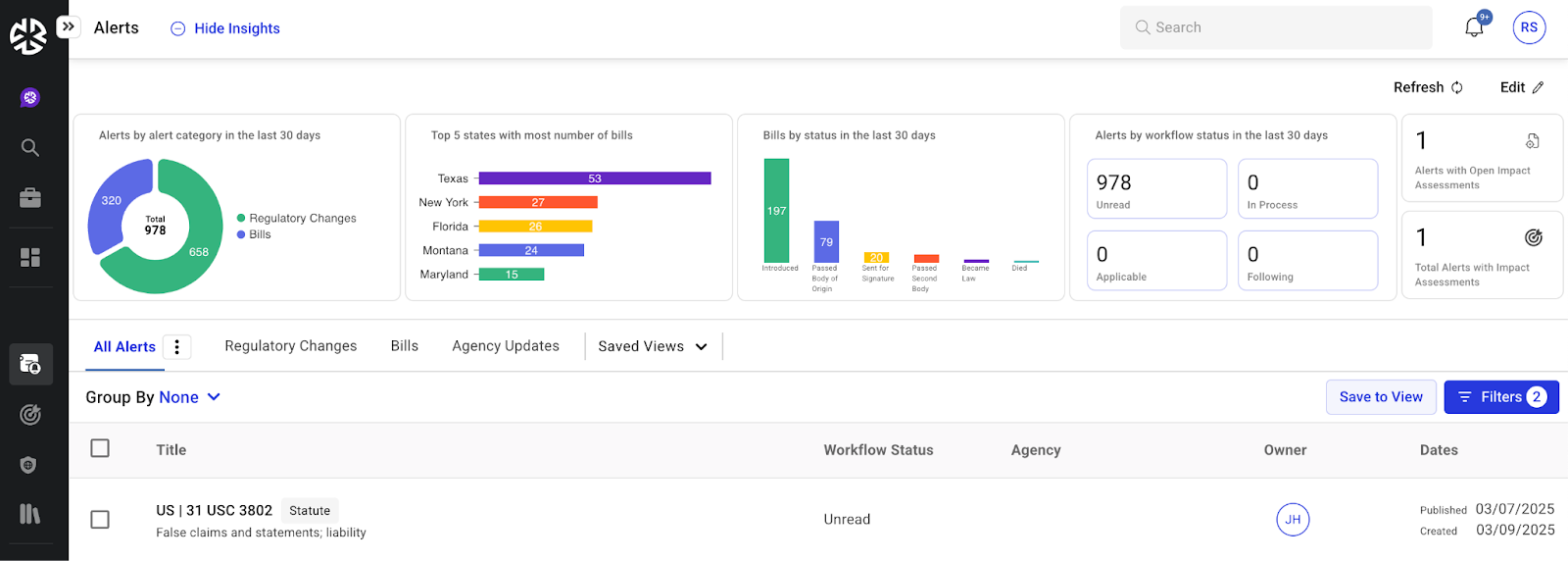Open the All Alerts three-dot menu

pos(176,346)
